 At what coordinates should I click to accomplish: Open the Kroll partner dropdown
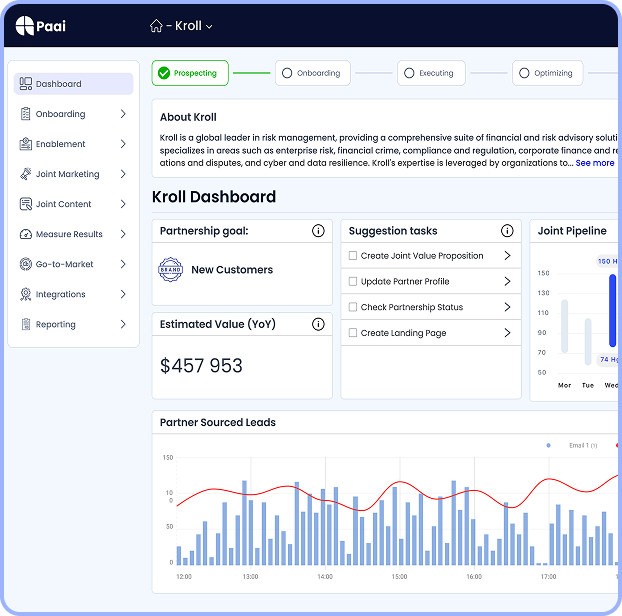coord(194,26)
